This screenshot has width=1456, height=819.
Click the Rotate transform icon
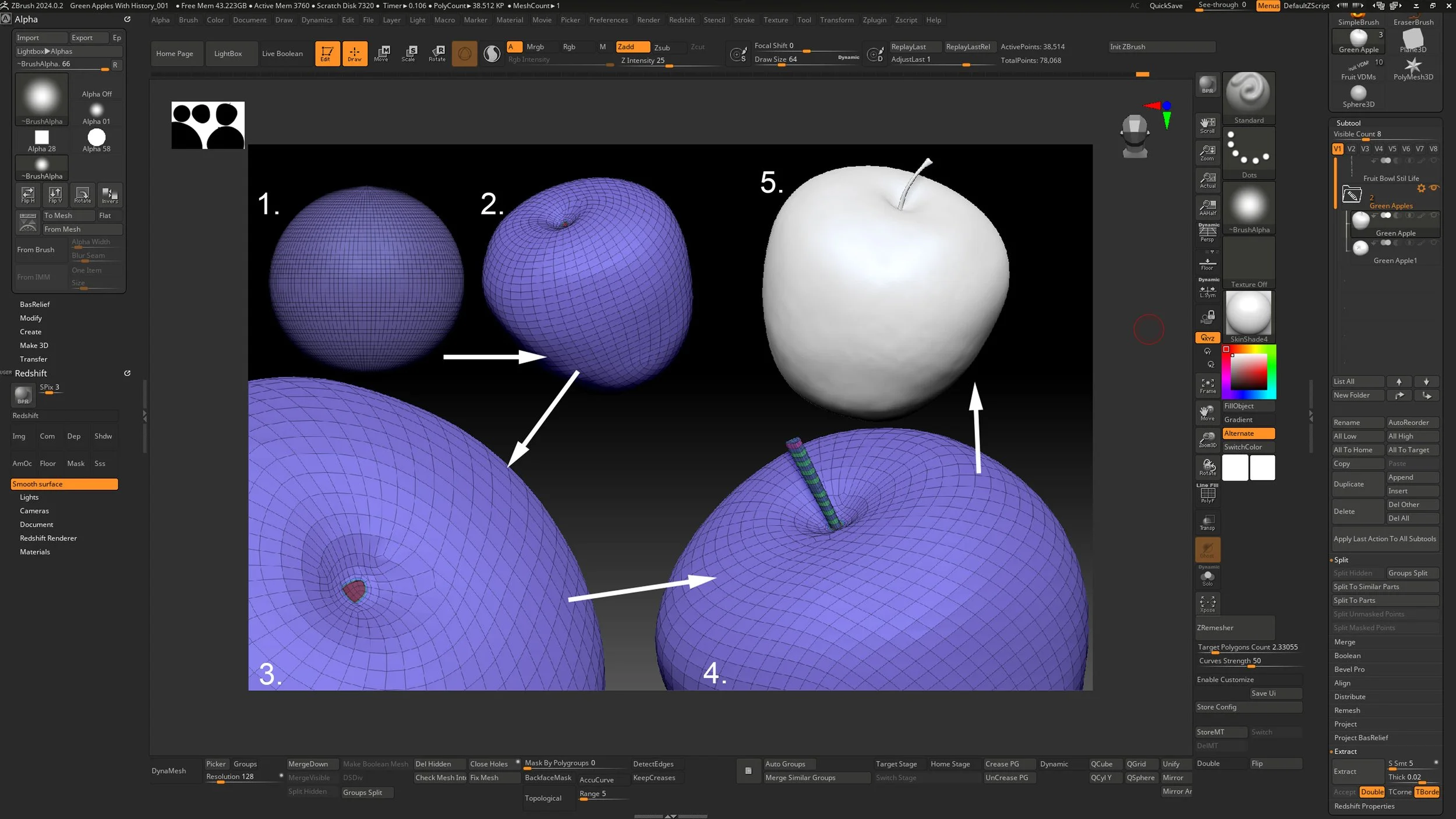click(x=437, y=53)
